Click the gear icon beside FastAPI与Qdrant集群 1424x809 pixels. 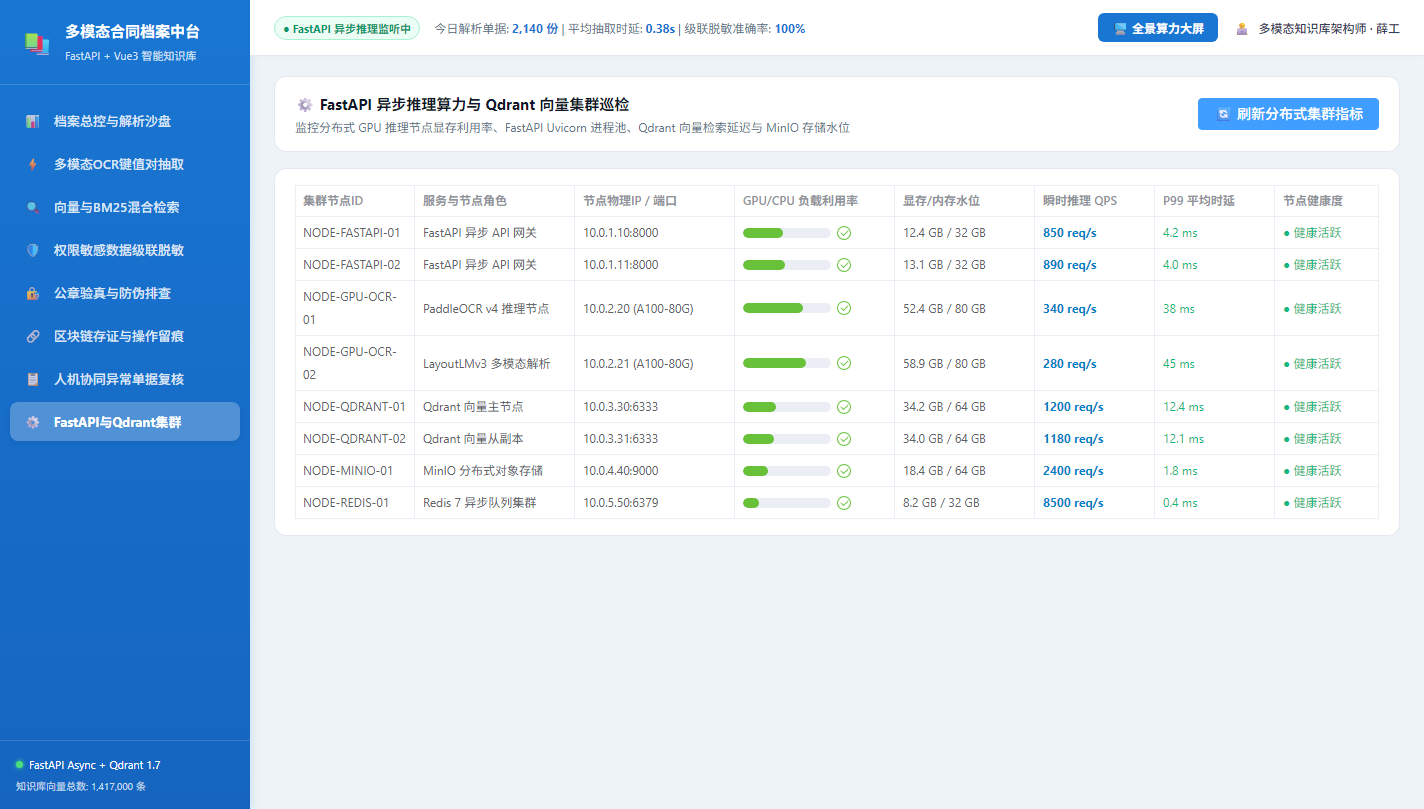[33, 423]
